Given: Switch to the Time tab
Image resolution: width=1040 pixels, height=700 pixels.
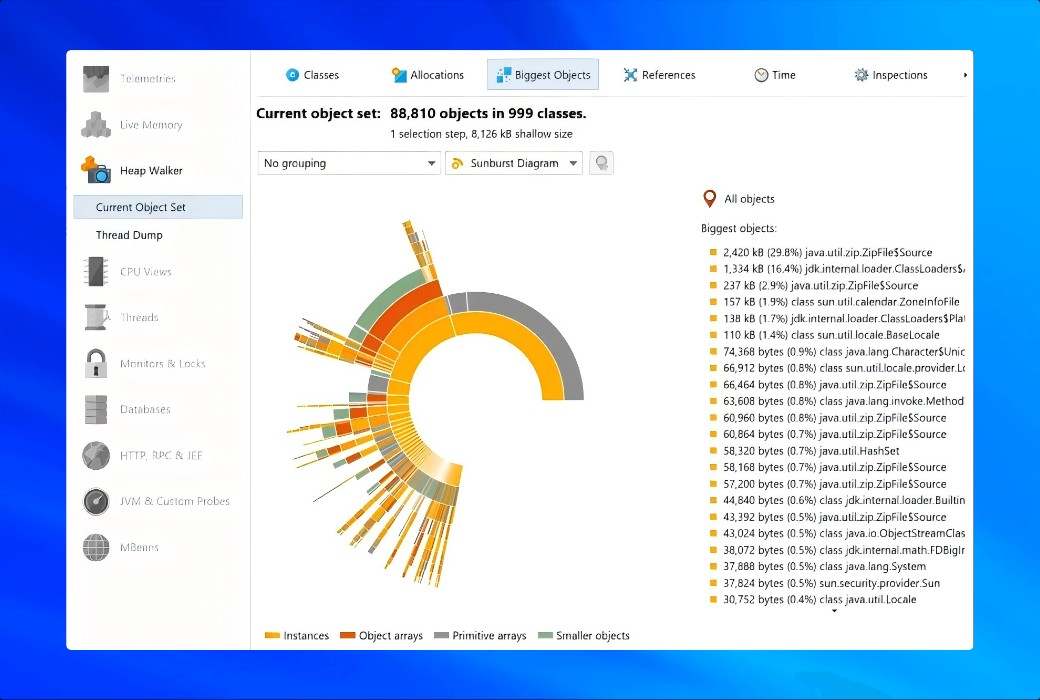Looking at the screenshot, I should (775, 75).
